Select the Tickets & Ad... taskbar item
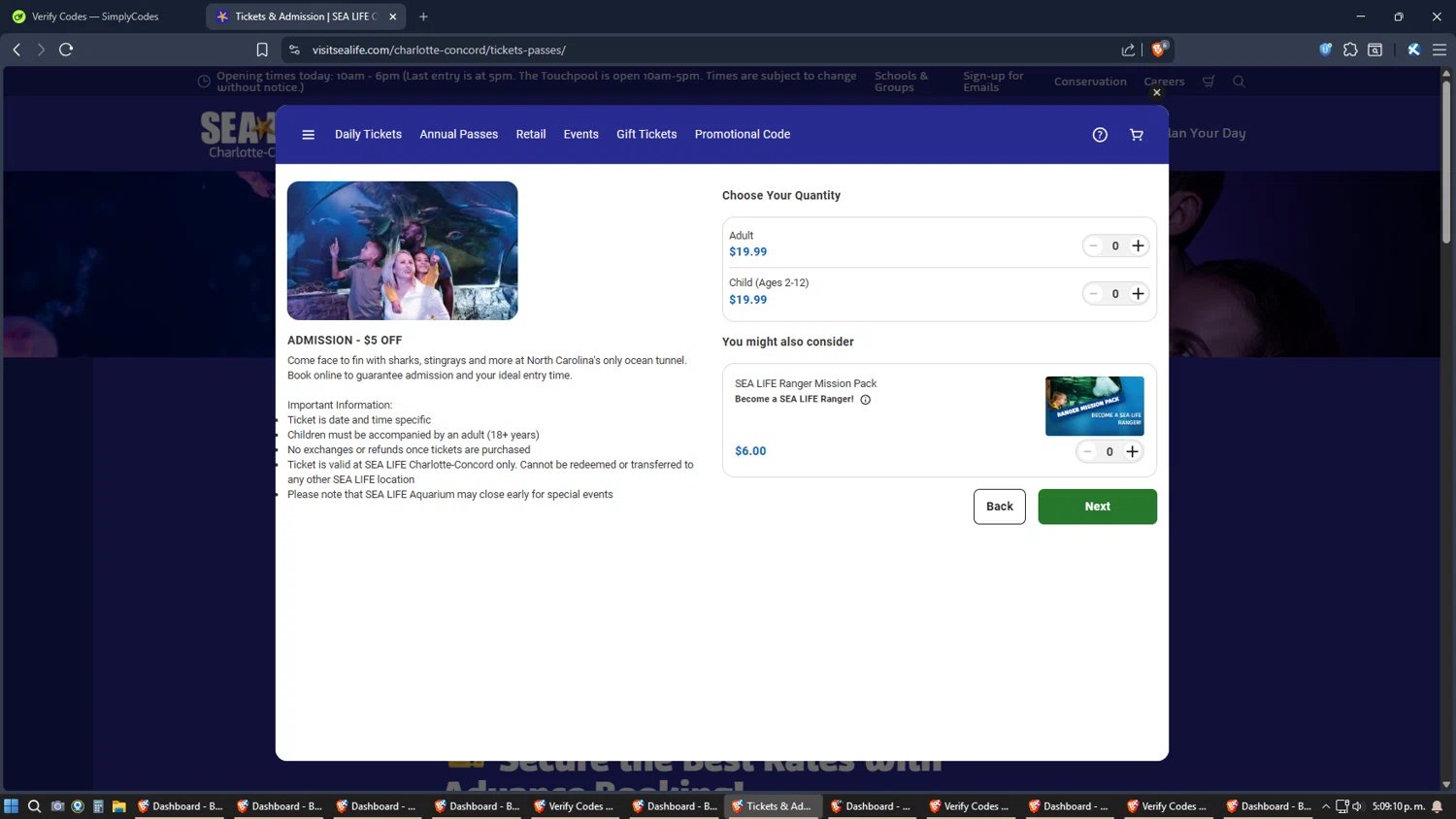The height and width of the screenshot is (819, 1456). point(773,806)
